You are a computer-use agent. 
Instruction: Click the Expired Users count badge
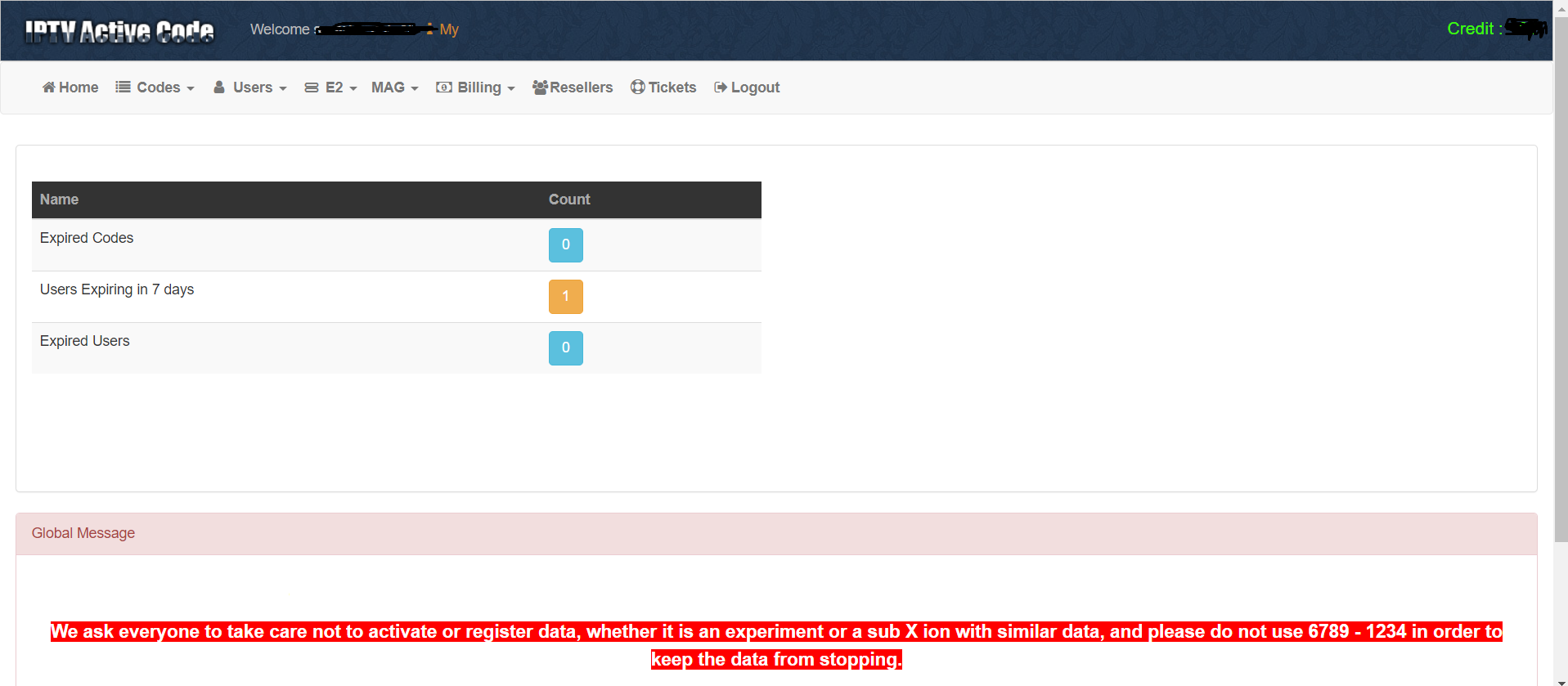click(565, 348)
